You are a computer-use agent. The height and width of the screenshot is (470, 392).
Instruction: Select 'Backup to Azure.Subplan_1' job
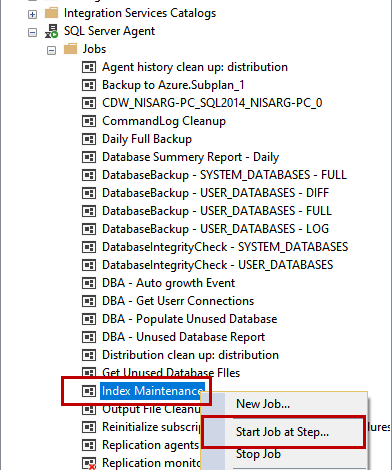(173, 85)
